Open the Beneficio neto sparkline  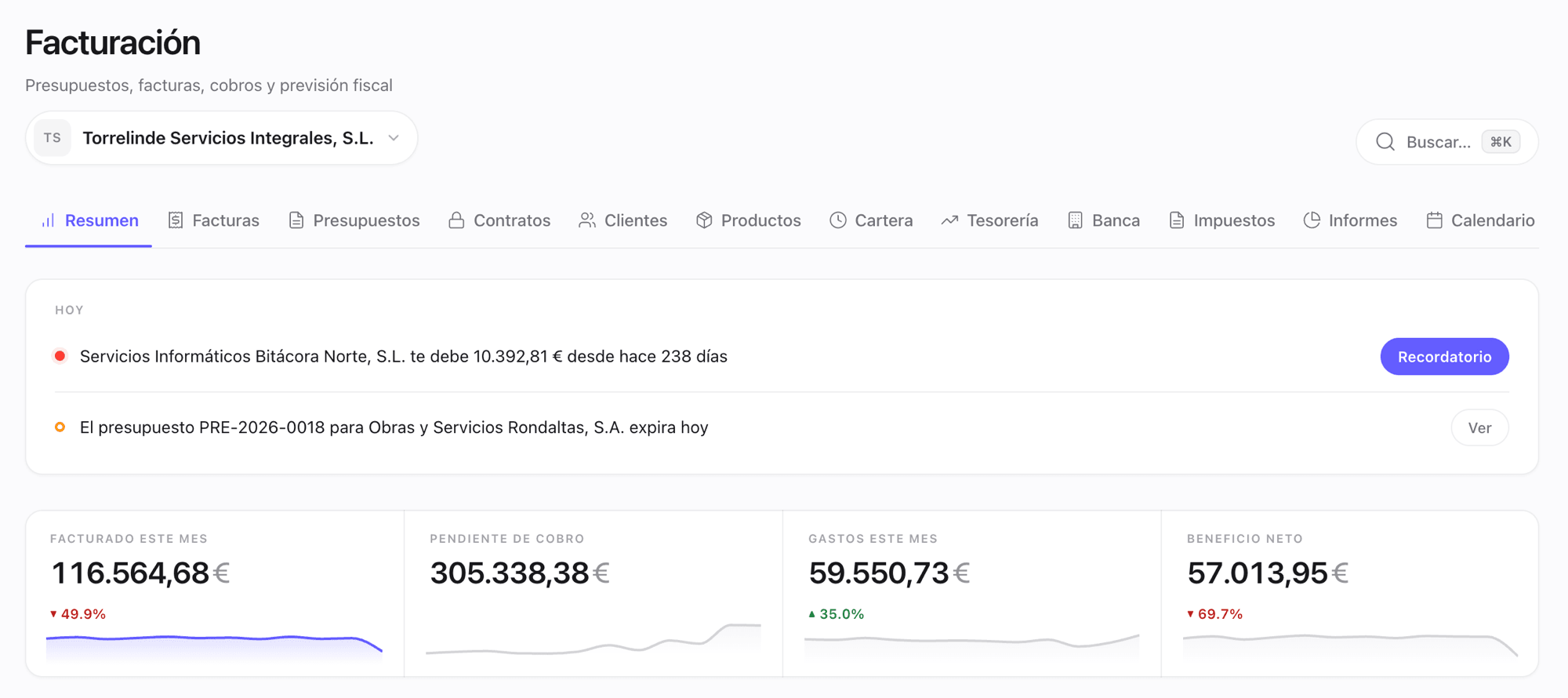[x=1350, y=645]
